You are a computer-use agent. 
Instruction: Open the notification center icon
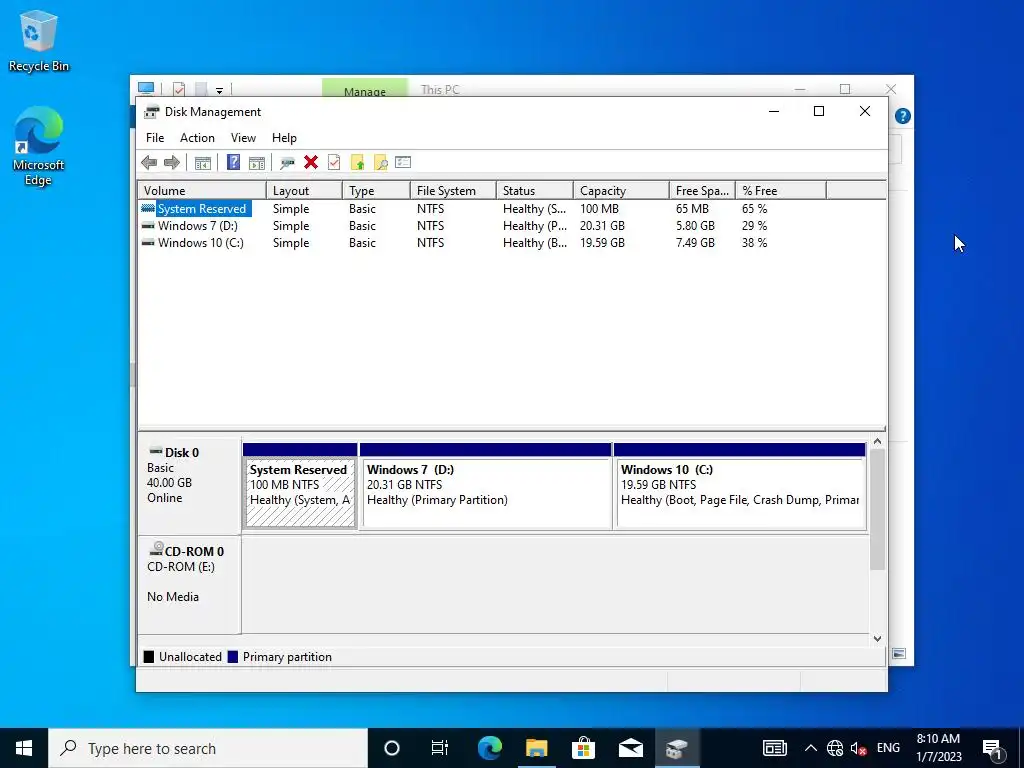(992, 748)
